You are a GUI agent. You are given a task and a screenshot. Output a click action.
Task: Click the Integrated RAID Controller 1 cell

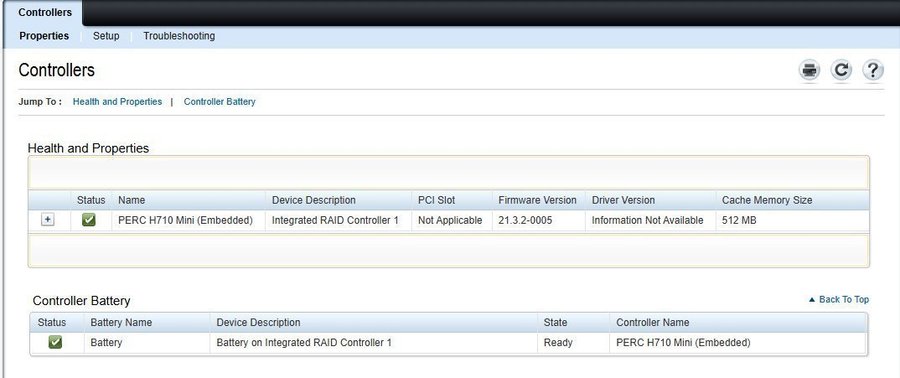pyautogui.click(x=335, y=220)
